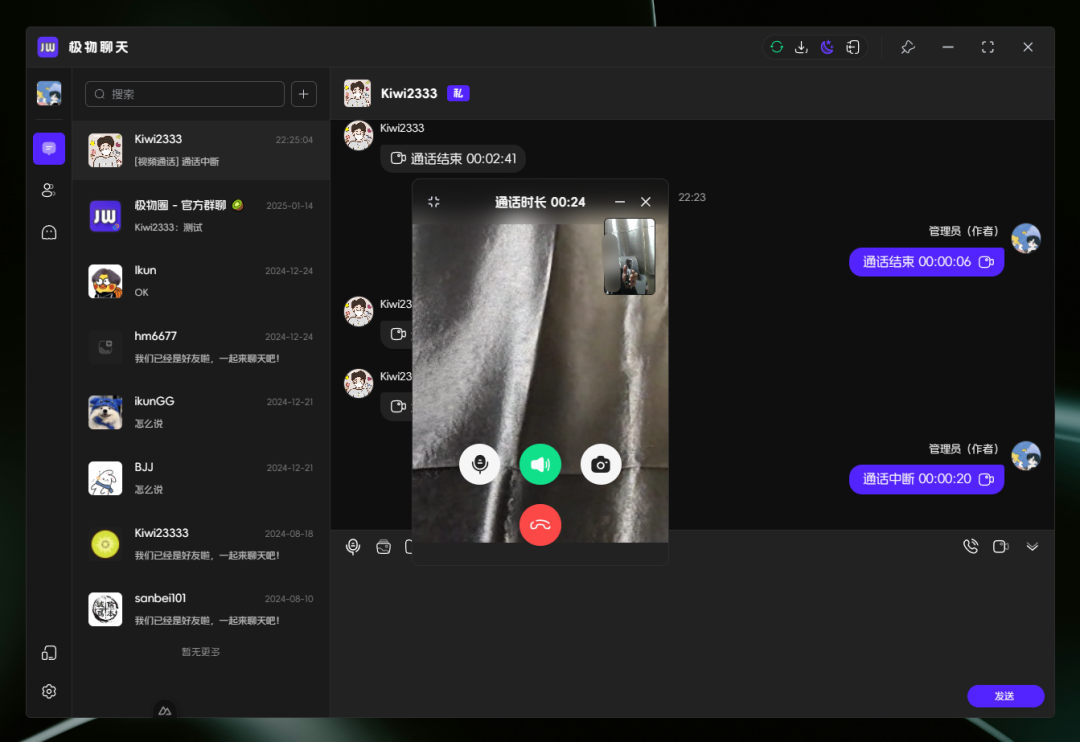The width and height of the screenshot is (1080, 742).
Task: Expand the chevron at the chat toolbar's right
Action: (1033, 546)
